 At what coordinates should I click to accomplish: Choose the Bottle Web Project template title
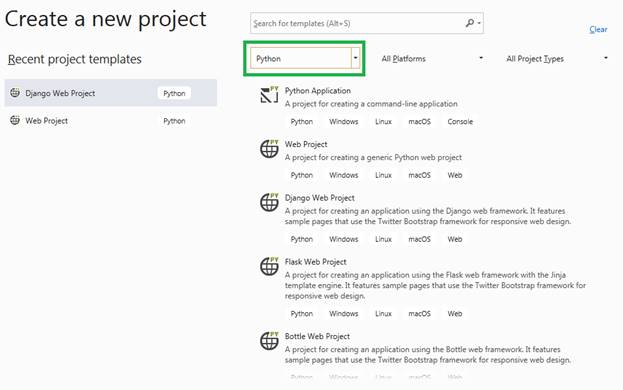317,336
